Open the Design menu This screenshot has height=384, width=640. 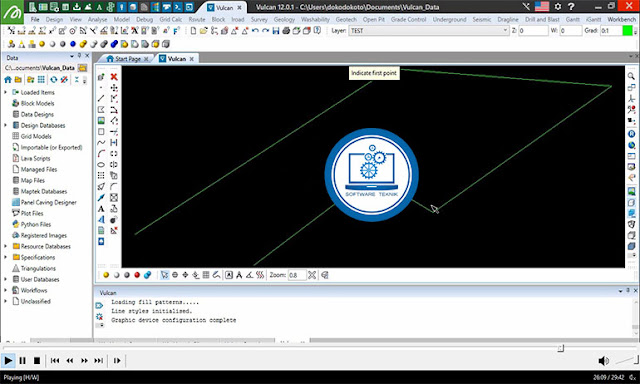(x=54, y=19)
